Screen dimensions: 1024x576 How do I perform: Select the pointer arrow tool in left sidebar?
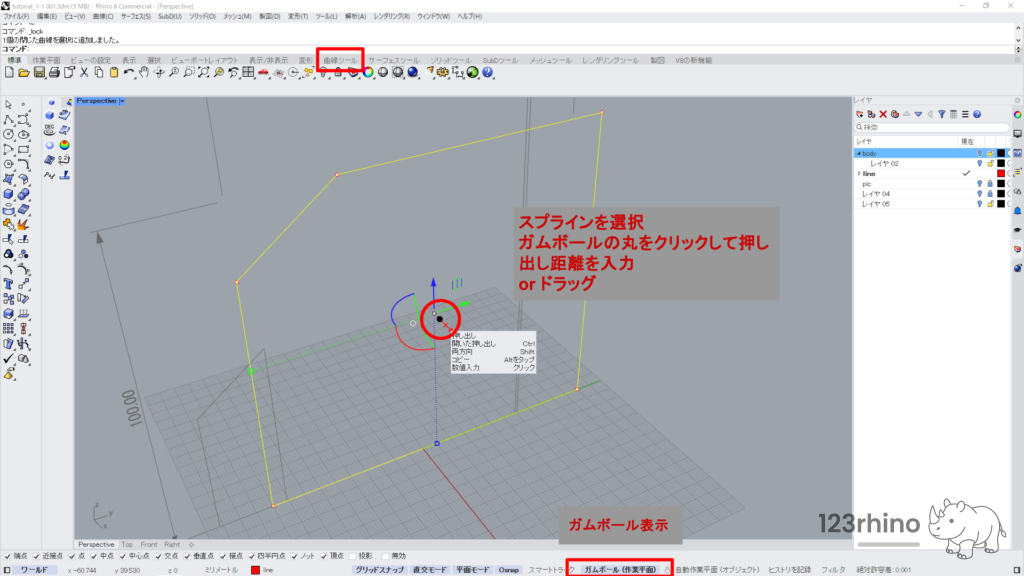click(x=8, y=104)
